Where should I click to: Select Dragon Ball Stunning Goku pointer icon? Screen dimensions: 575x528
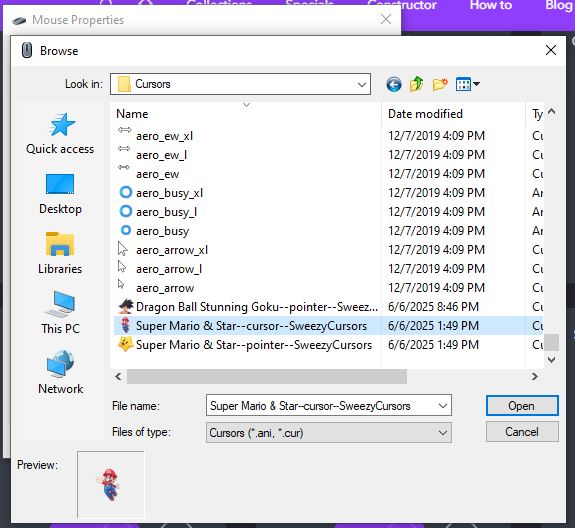[x=125, y=307]
